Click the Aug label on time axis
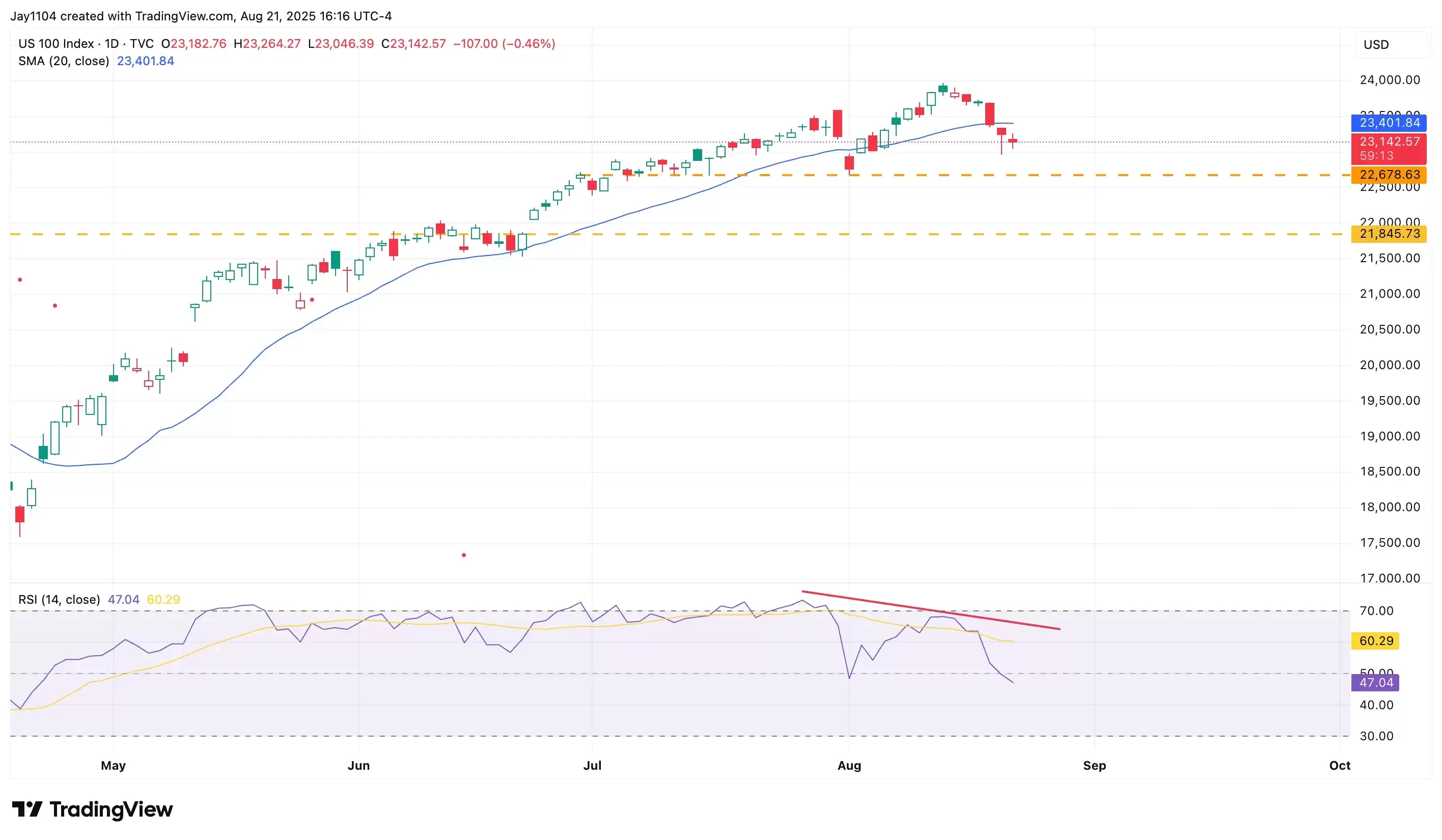 tap(849, 766)
